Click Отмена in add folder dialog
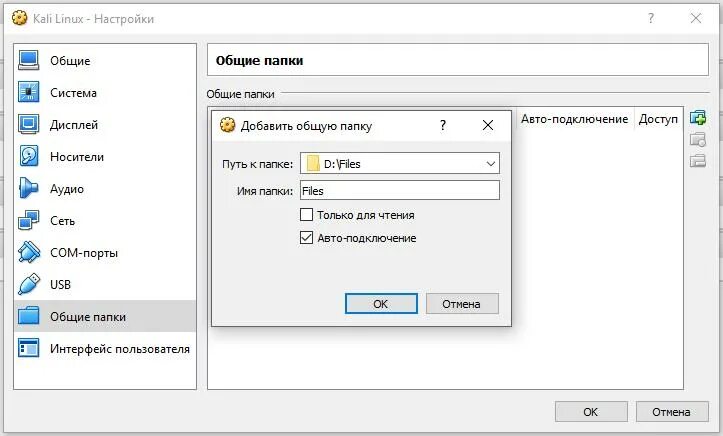Viewport: 723px width, 436px height. pyautogui.click(x=462, y=304)
